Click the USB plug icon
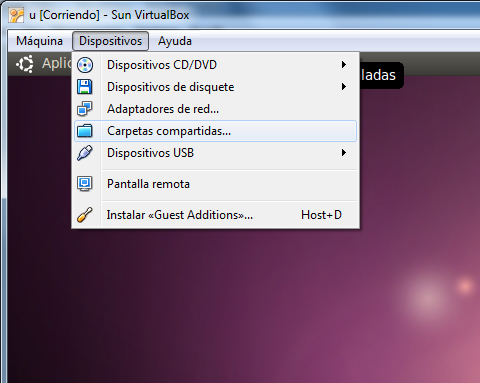Image resolution: width=480 pixels, height=383 pixels. pos(85,153)
